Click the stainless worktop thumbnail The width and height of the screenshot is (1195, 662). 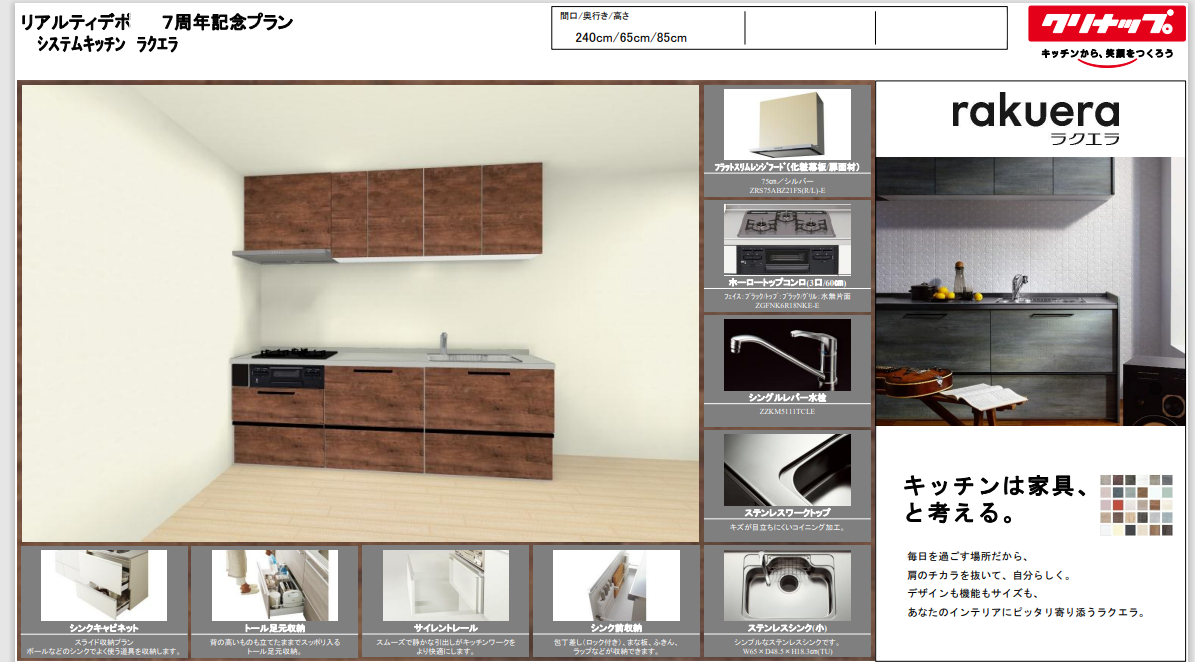(787, 468)
